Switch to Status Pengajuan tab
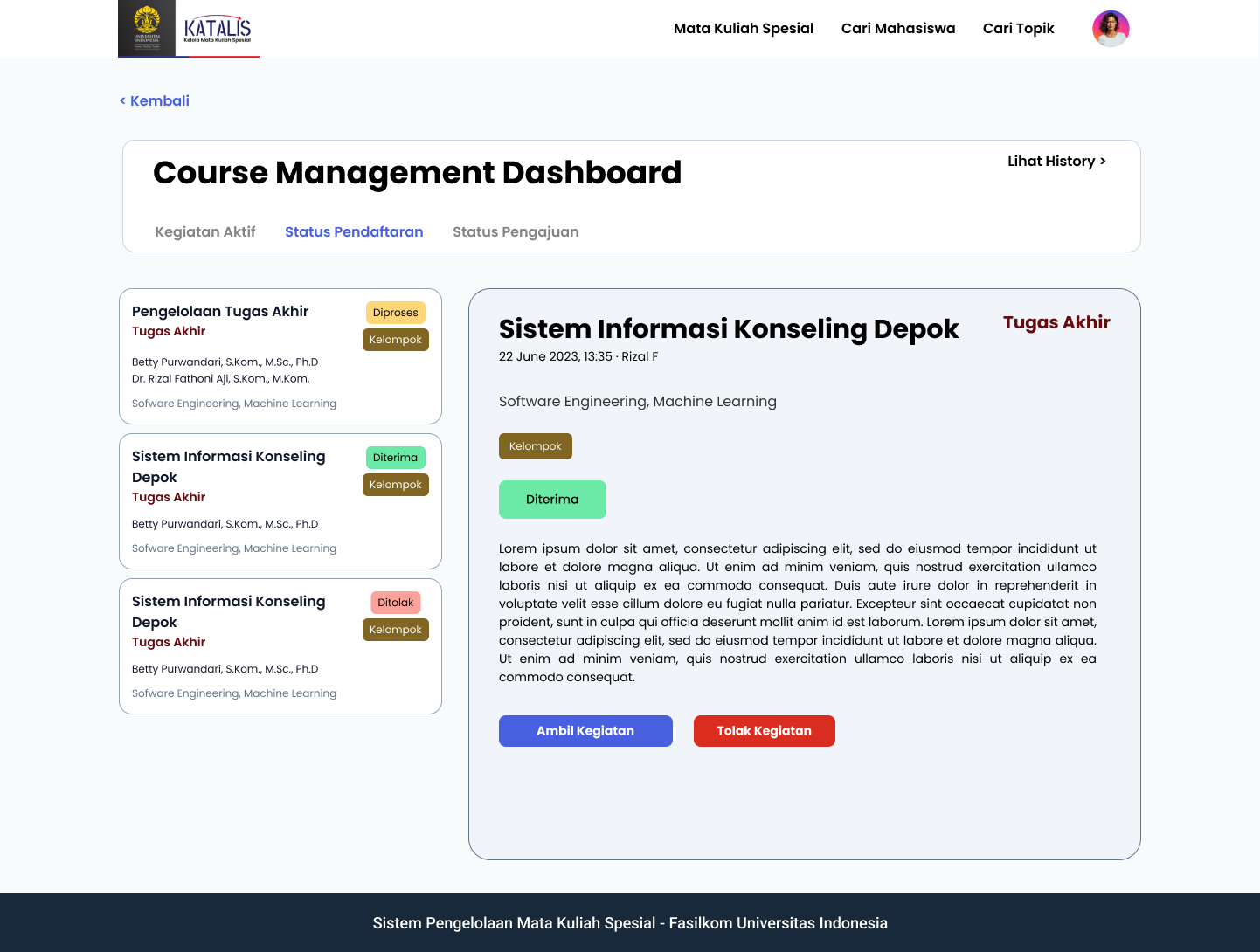Viewport: 1260px width, 952px height. tap(516, 232)
